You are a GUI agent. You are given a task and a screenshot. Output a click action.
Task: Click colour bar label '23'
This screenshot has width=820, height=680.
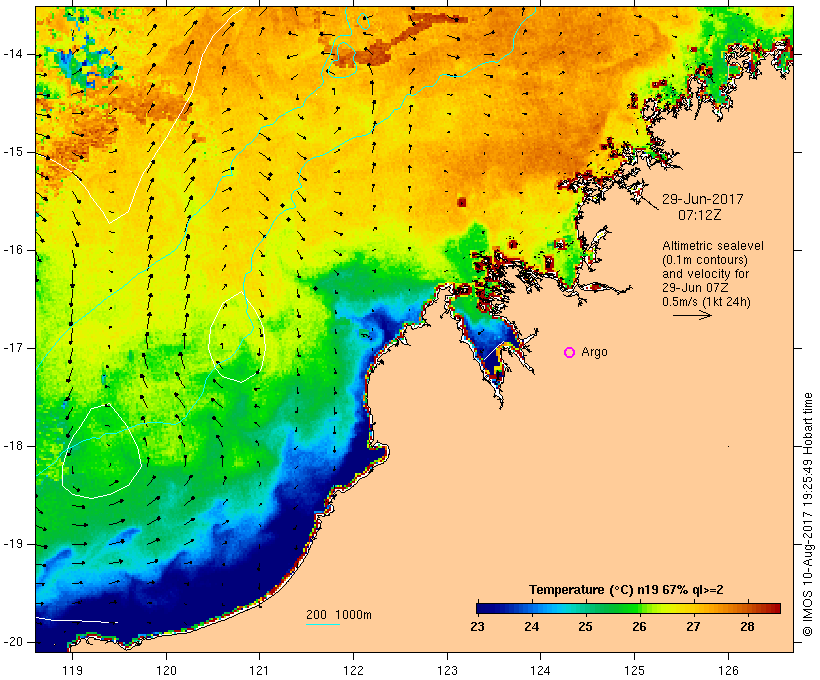point(477,626)
